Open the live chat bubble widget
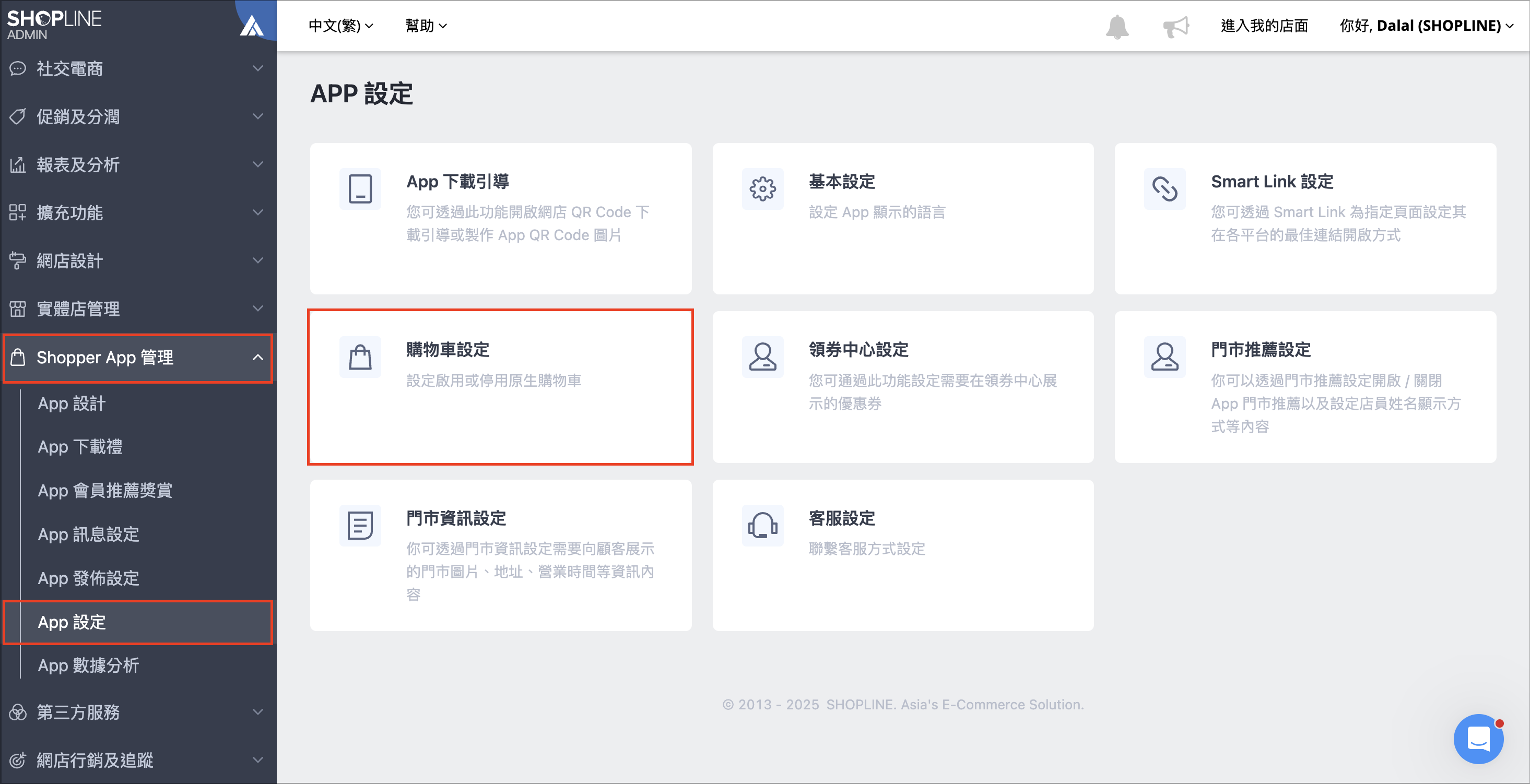The height and width of the screenshot is (784, 1530). pos(1479,738)
